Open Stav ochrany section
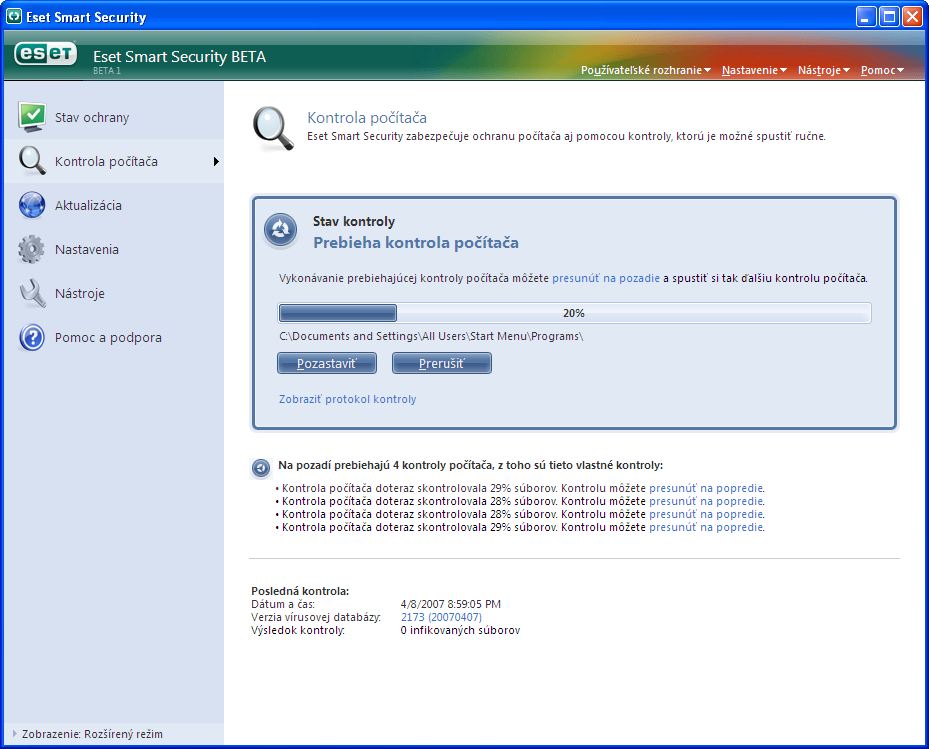This screenshot has height=749, width=929. coord(114,117)
